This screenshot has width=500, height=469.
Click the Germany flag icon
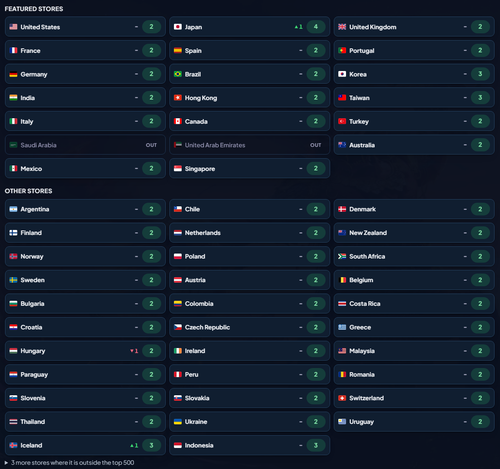tap(13, 74)
